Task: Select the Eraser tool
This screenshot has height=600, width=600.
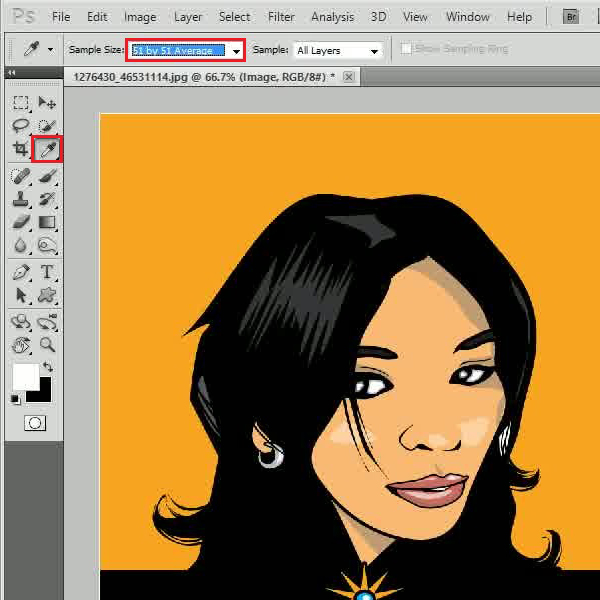Action: 21,222
